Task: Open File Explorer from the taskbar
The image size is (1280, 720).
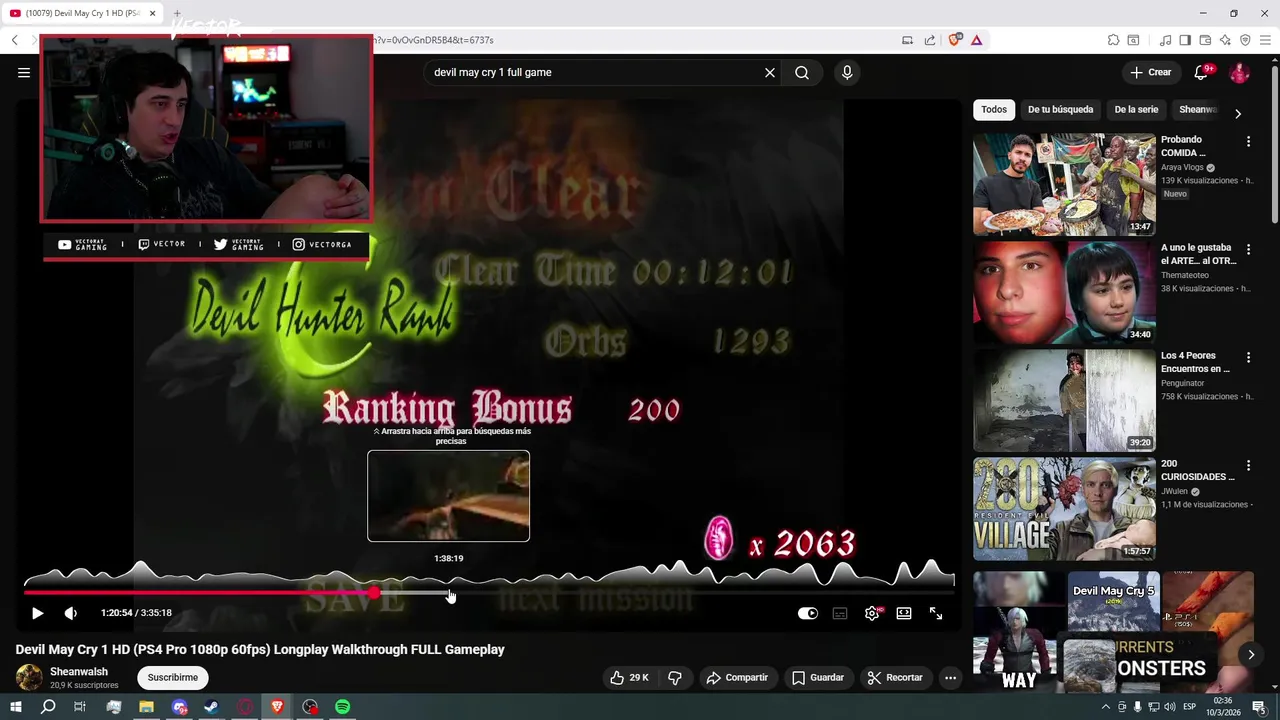Action: point(146,707)
